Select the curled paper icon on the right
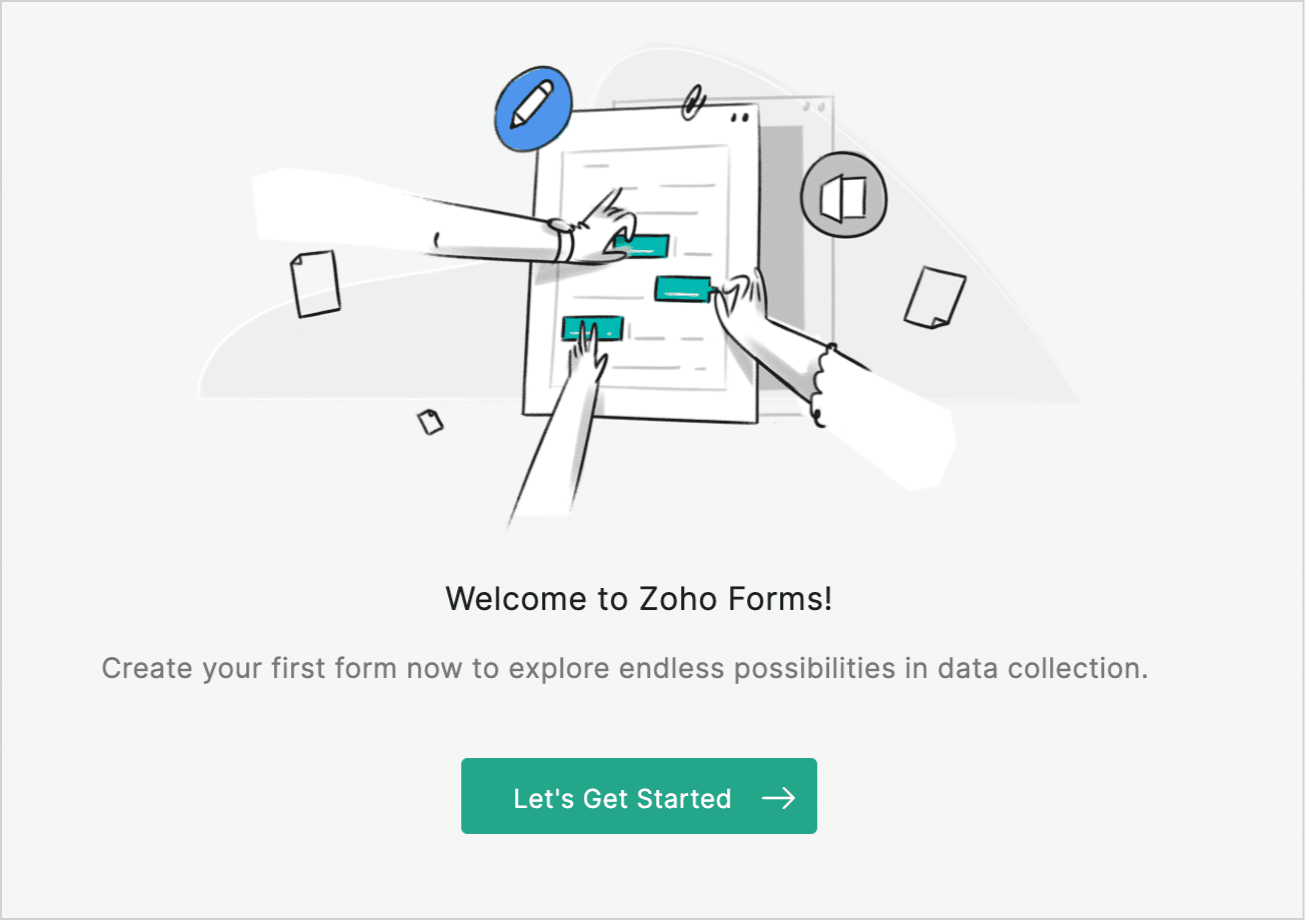 point(934,297)
